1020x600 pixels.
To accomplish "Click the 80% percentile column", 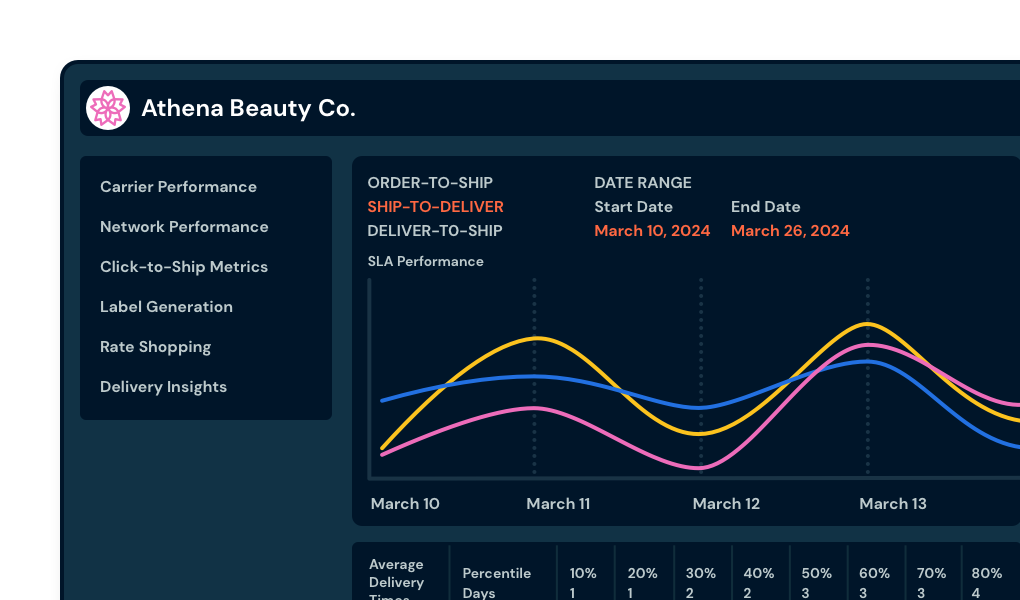I will (x=987, y=582).
